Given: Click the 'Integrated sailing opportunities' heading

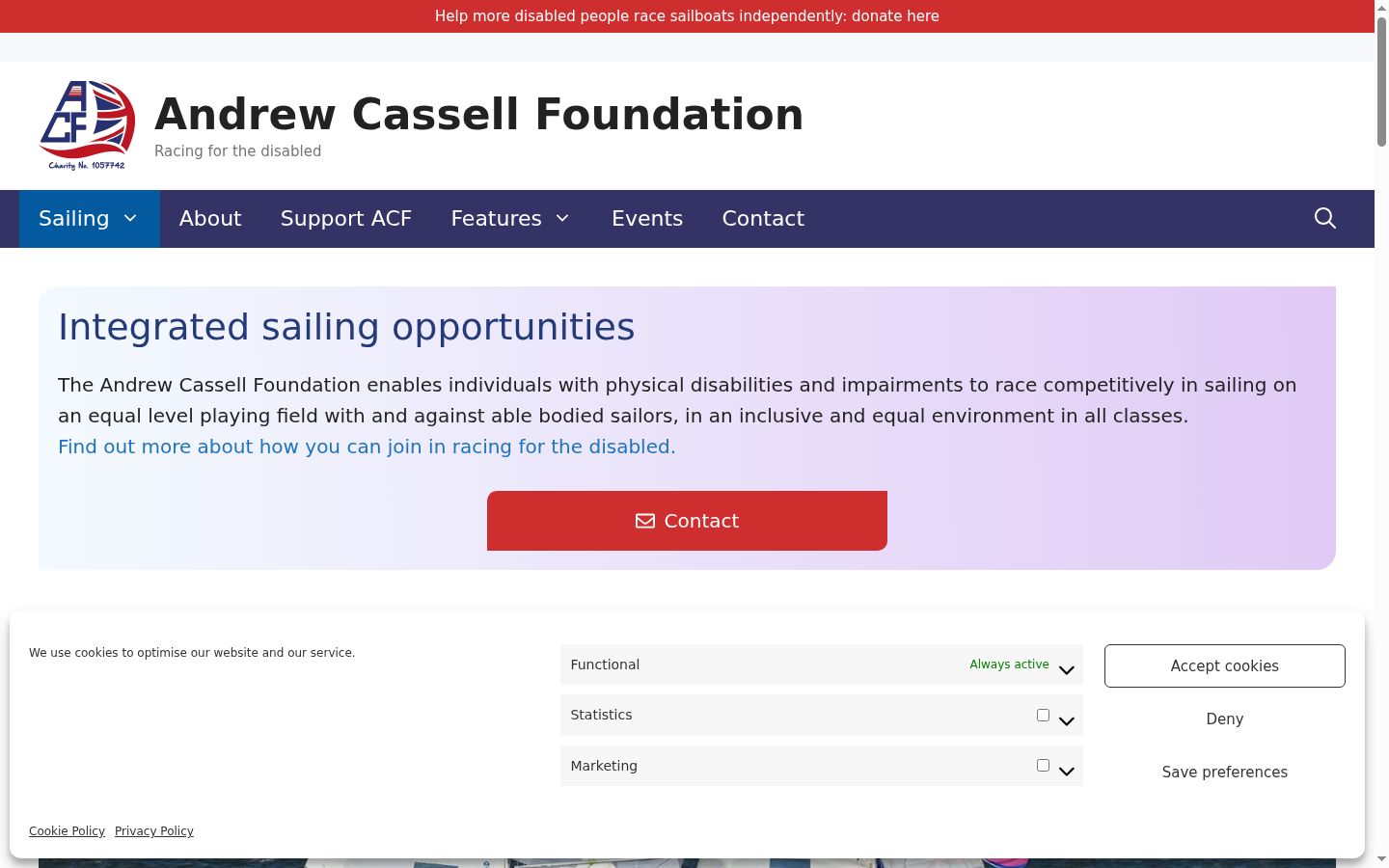Looking at the screenshot, I should tap(346, 327).
